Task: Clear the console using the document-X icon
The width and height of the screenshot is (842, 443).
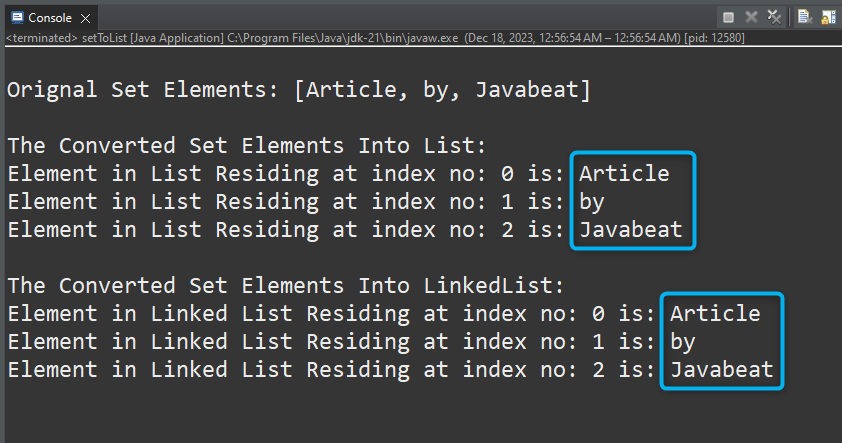Action: [x=804, y=17]
